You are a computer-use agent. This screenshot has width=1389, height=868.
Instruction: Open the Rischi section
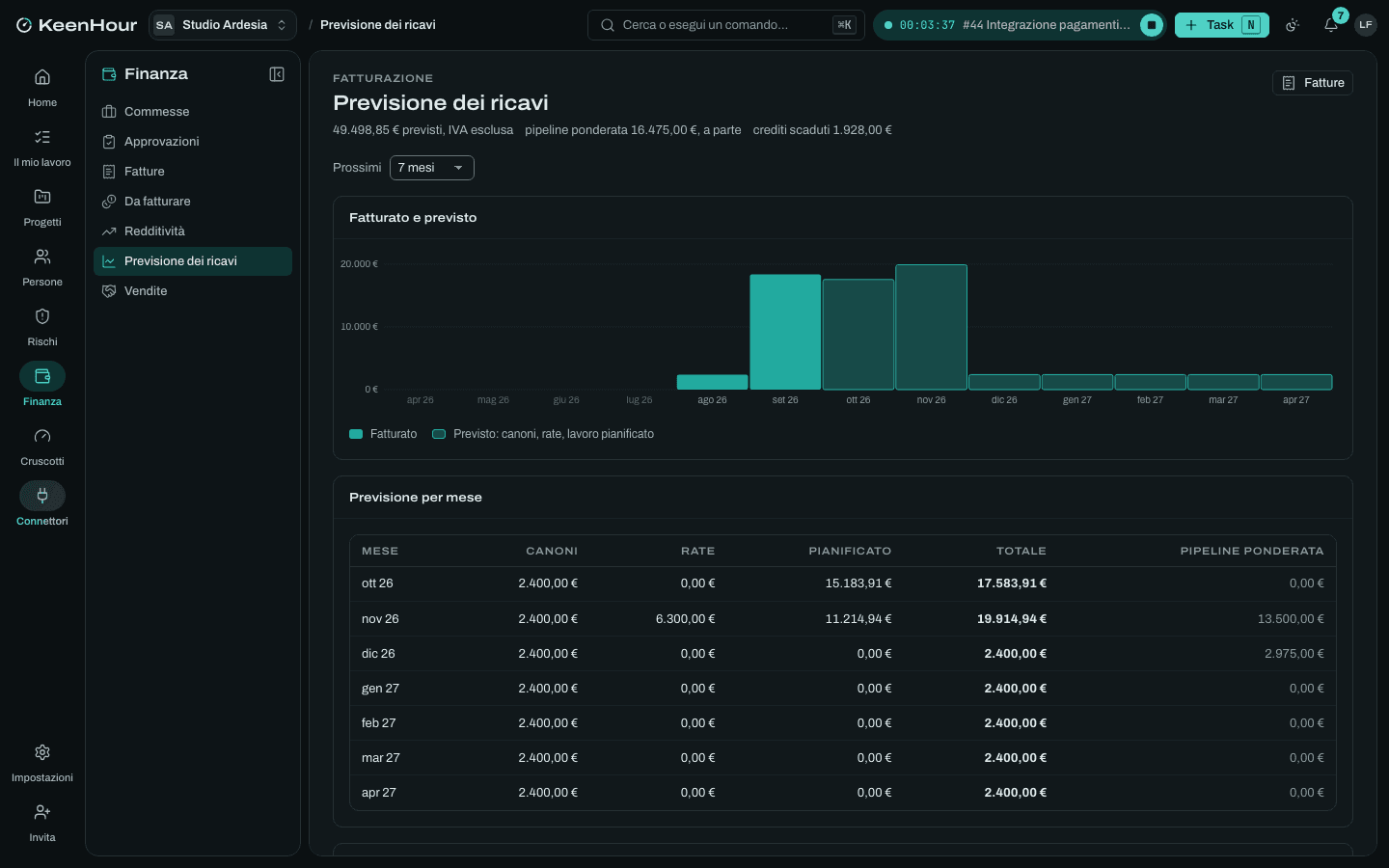coord(42,326)
